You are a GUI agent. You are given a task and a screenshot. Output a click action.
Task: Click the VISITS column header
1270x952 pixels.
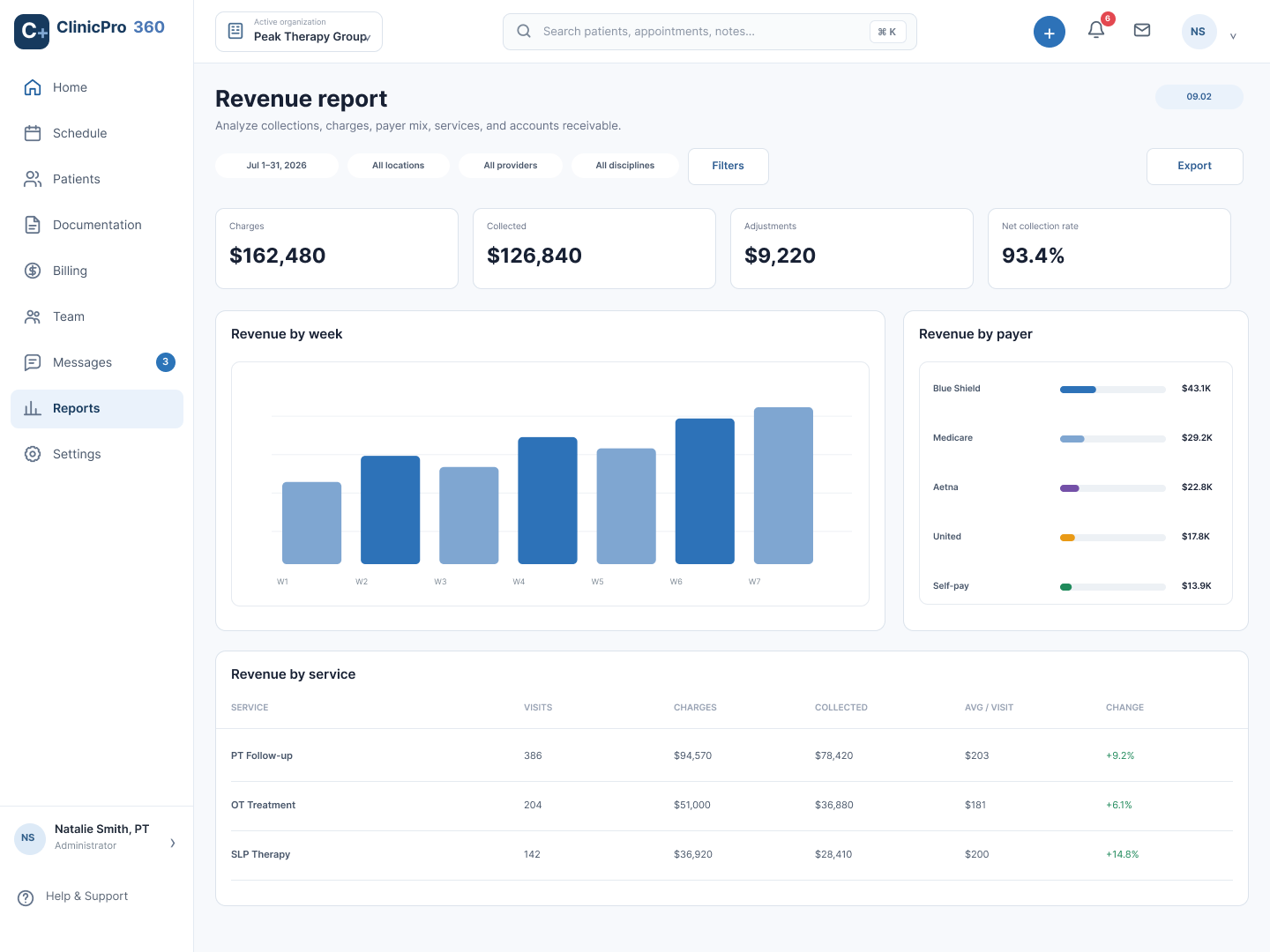[538, 708]
